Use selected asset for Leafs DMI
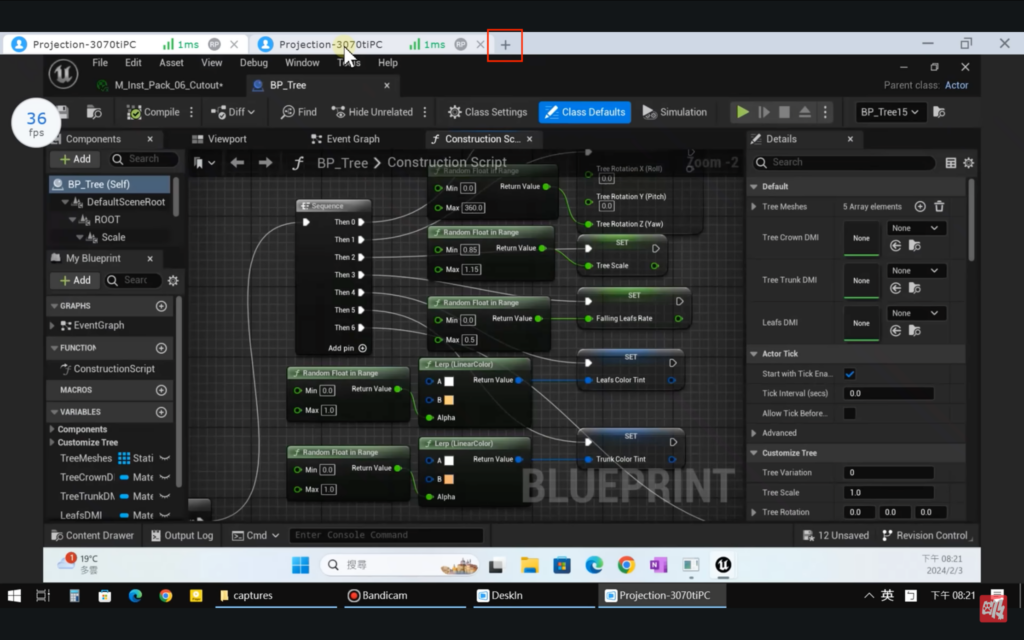 coord(895,331)
